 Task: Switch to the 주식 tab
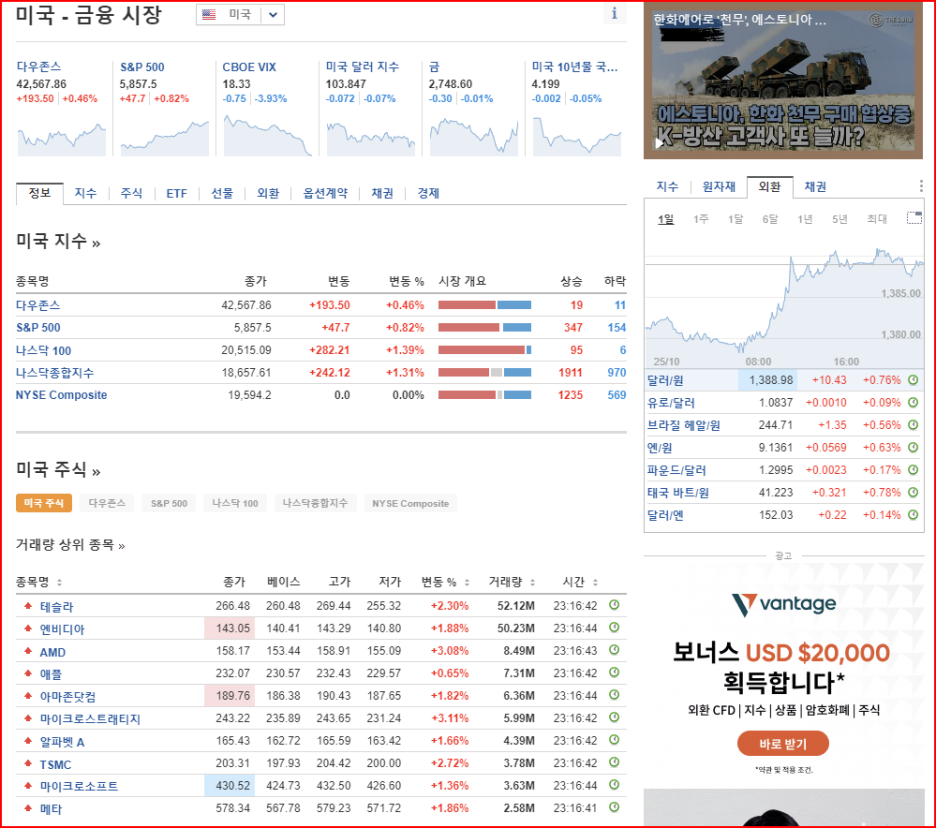pos(131,193)
